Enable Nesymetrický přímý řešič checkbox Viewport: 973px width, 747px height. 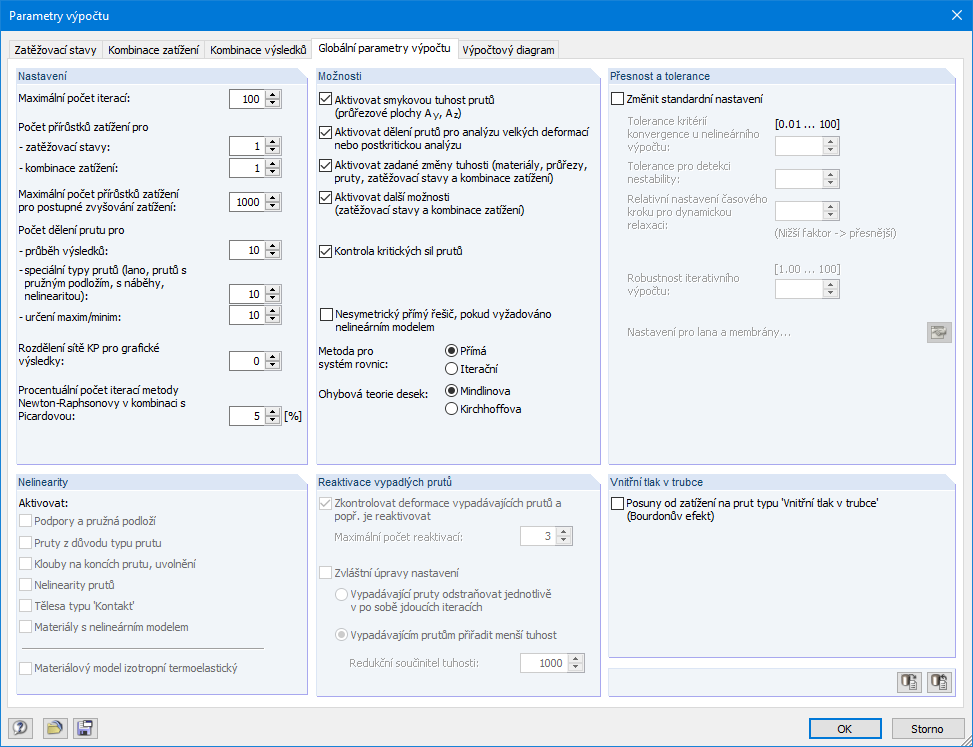326,315
